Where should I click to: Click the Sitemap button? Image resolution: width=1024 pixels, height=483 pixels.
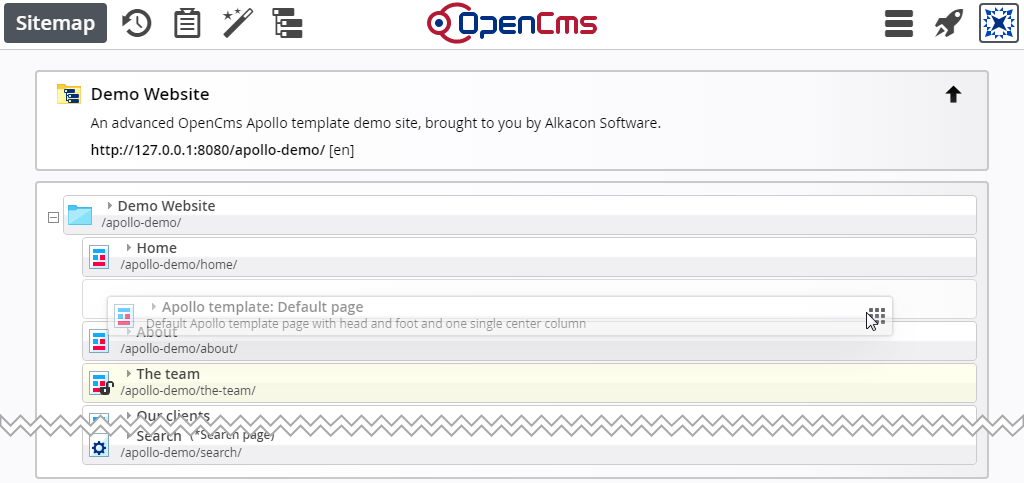(56, 23)
